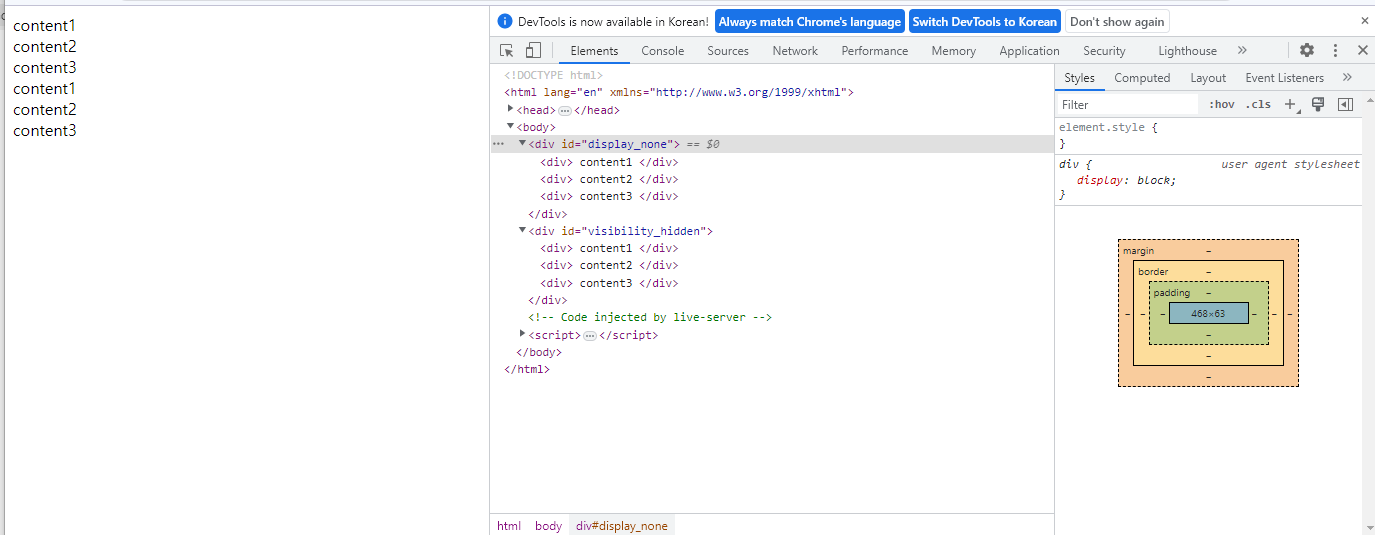Open the Lighthouse tab

click(x=1187, y=51)
